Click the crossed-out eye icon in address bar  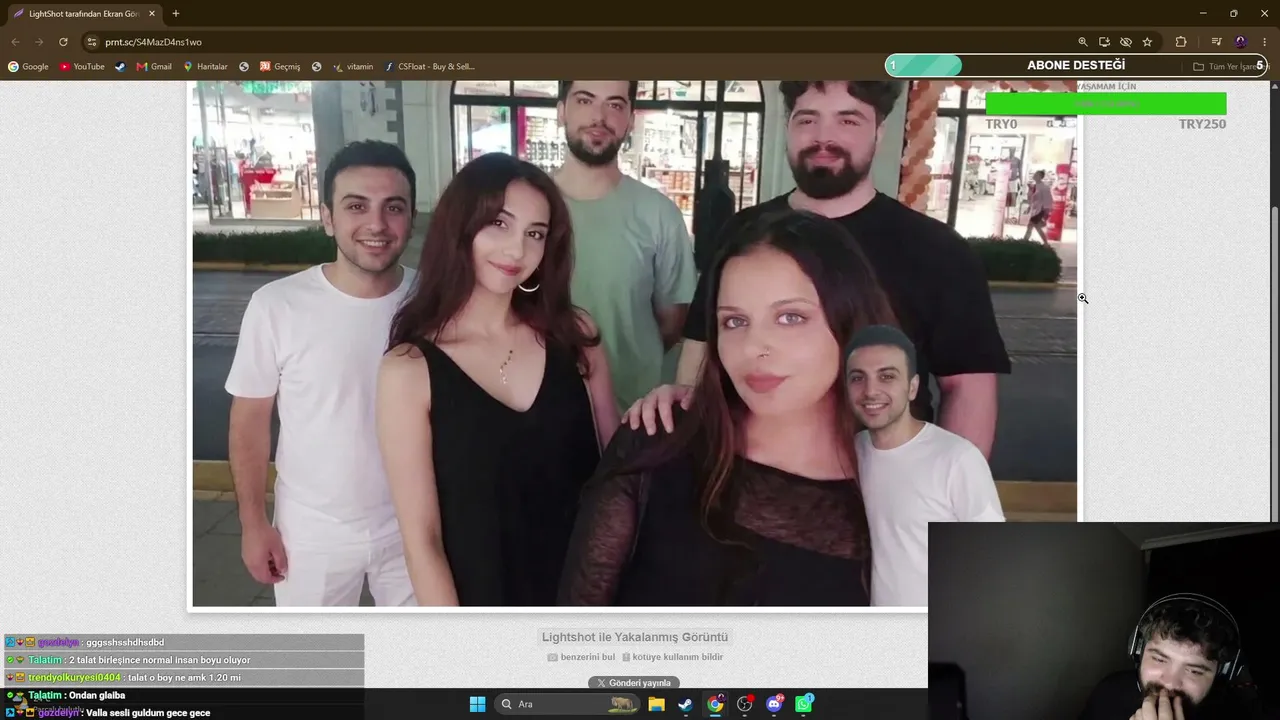(x=1126, y=42)
